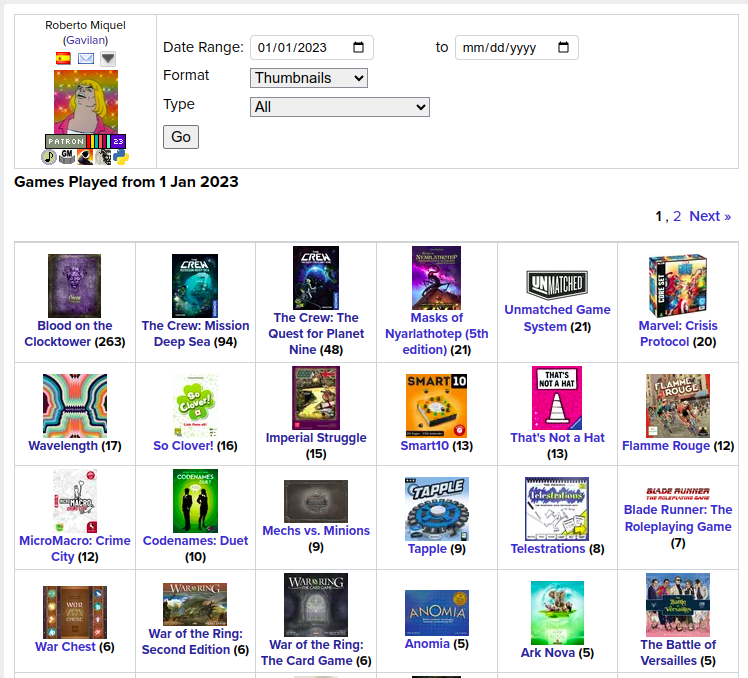Open Unmatched Game System link
Viewport: 748px width, 678px height.
(557, 318)
